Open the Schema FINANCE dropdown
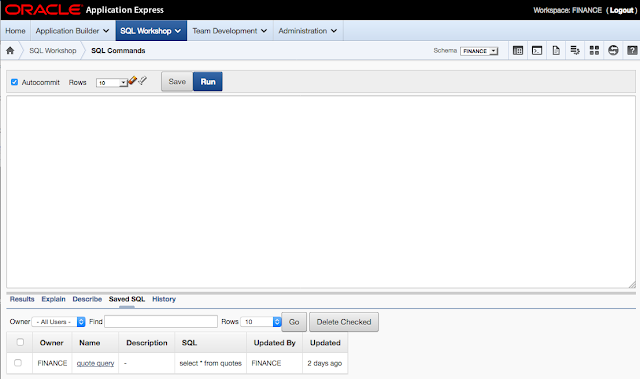Screen dimensions: 640x379 pyautogui.click(x=479, y=51)
